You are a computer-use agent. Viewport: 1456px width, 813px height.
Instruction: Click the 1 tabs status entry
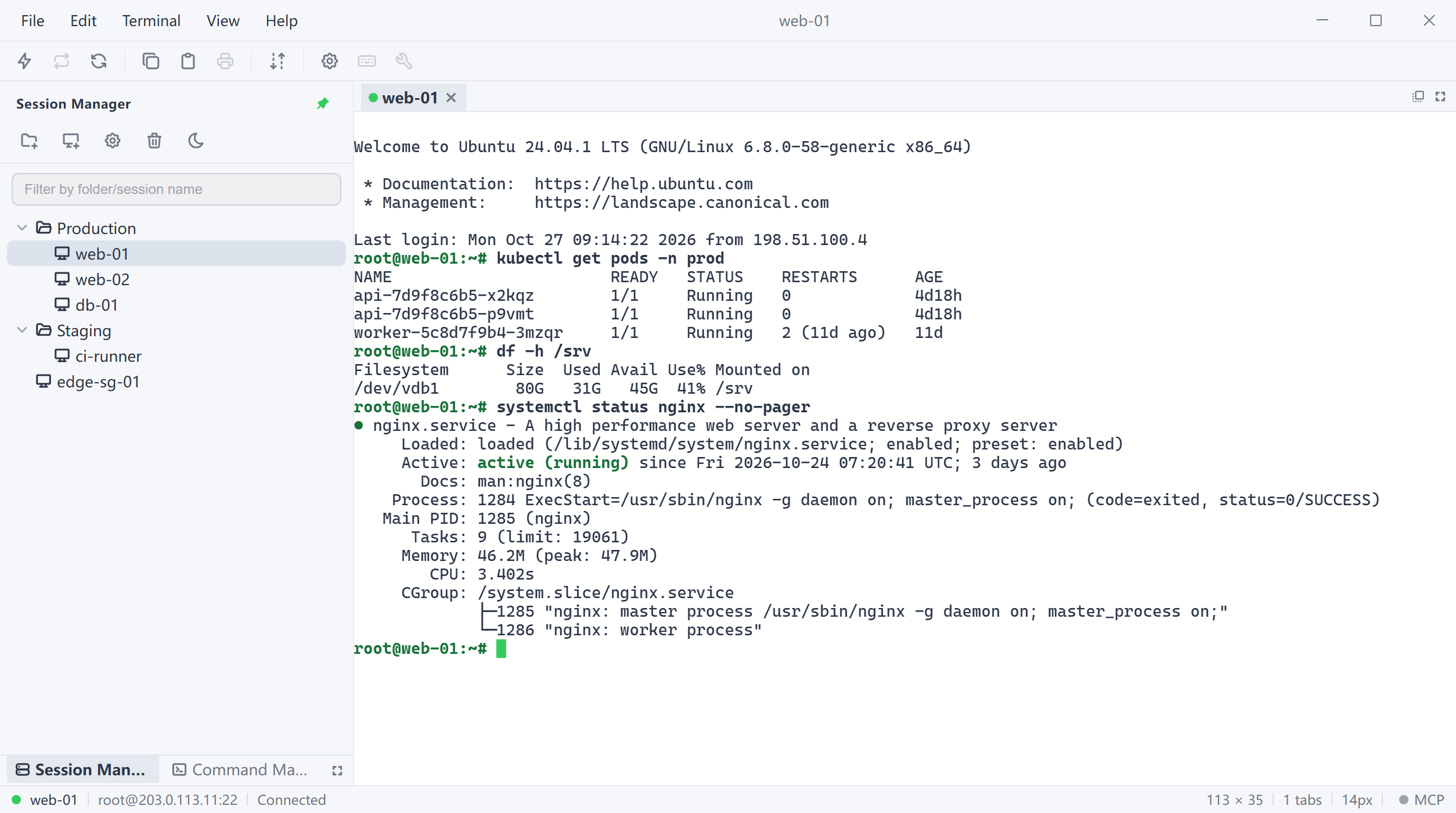click(x=1302, y=800)
